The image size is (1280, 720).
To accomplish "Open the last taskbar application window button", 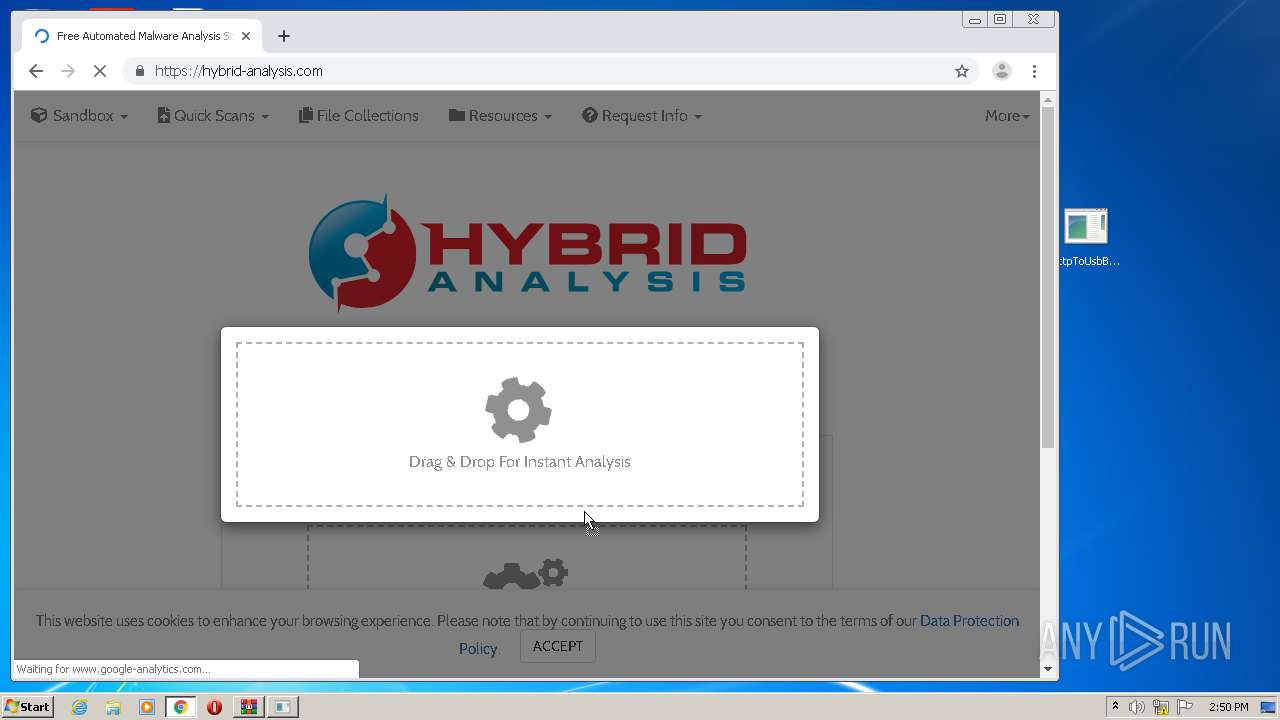I will pyautogui.click(x=283, y=707).
